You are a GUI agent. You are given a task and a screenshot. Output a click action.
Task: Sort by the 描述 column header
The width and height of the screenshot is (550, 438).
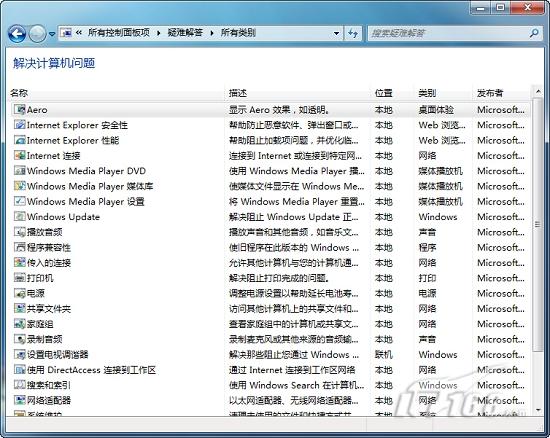coord(297,93)
